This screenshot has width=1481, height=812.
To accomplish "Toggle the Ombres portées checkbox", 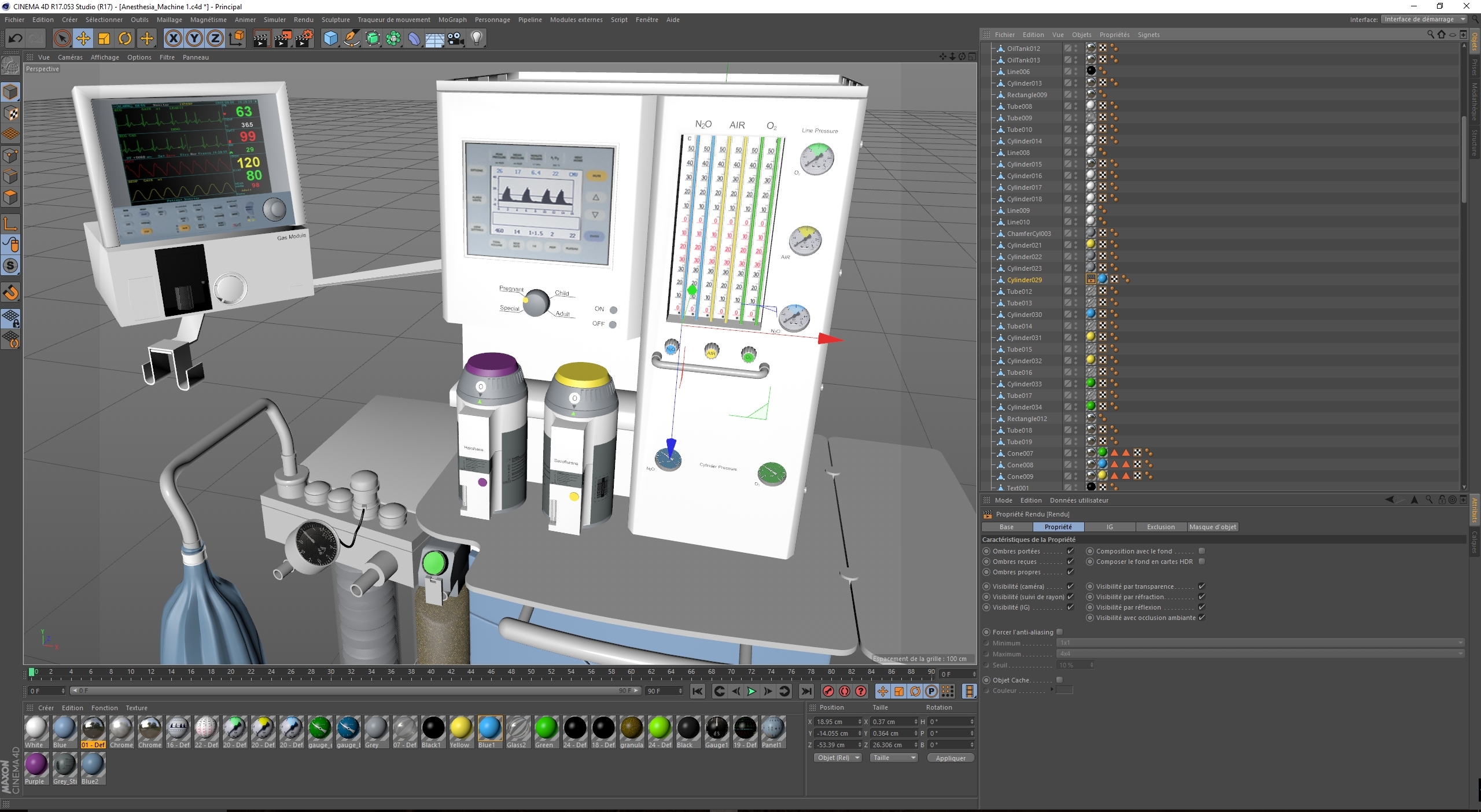I will point(1070,551).
